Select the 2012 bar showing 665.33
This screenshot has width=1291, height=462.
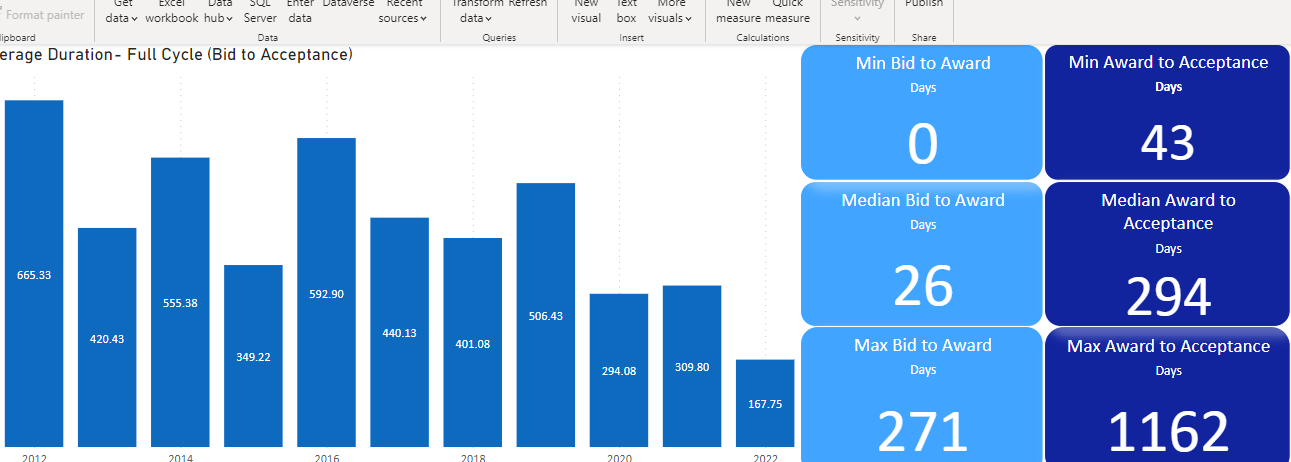(x=34, y=273)
